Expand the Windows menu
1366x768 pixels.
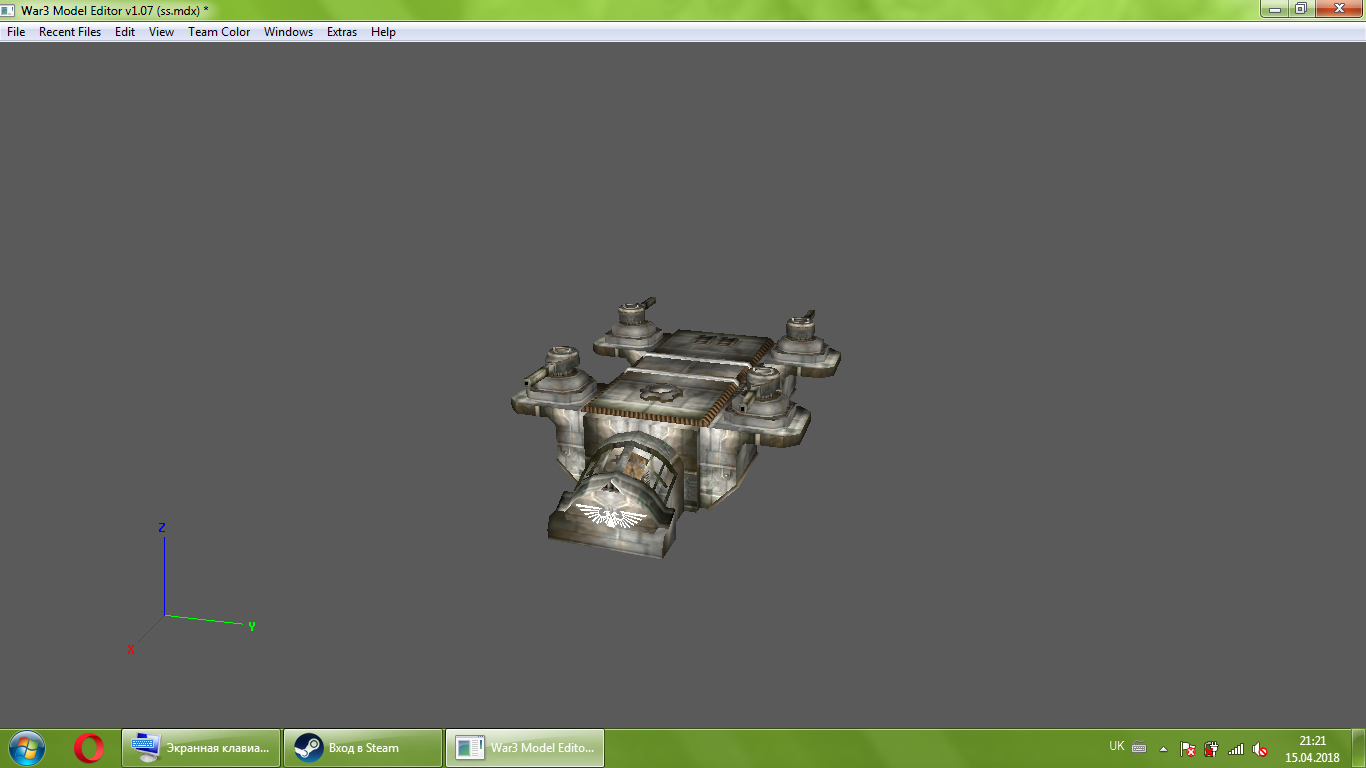[x=288, y=32]
